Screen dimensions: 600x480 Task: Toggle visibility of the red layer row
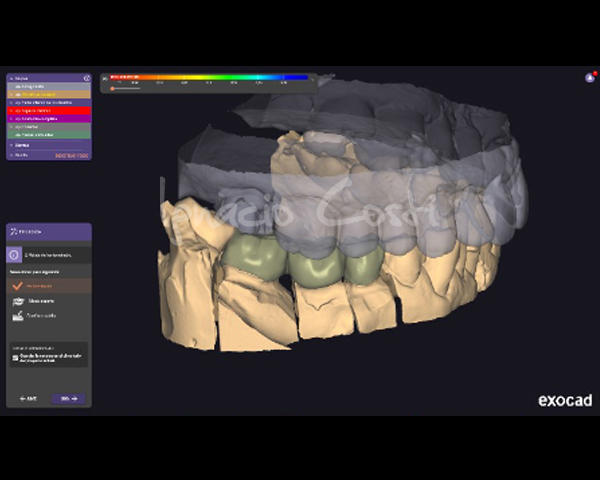[x=12, y=110]
